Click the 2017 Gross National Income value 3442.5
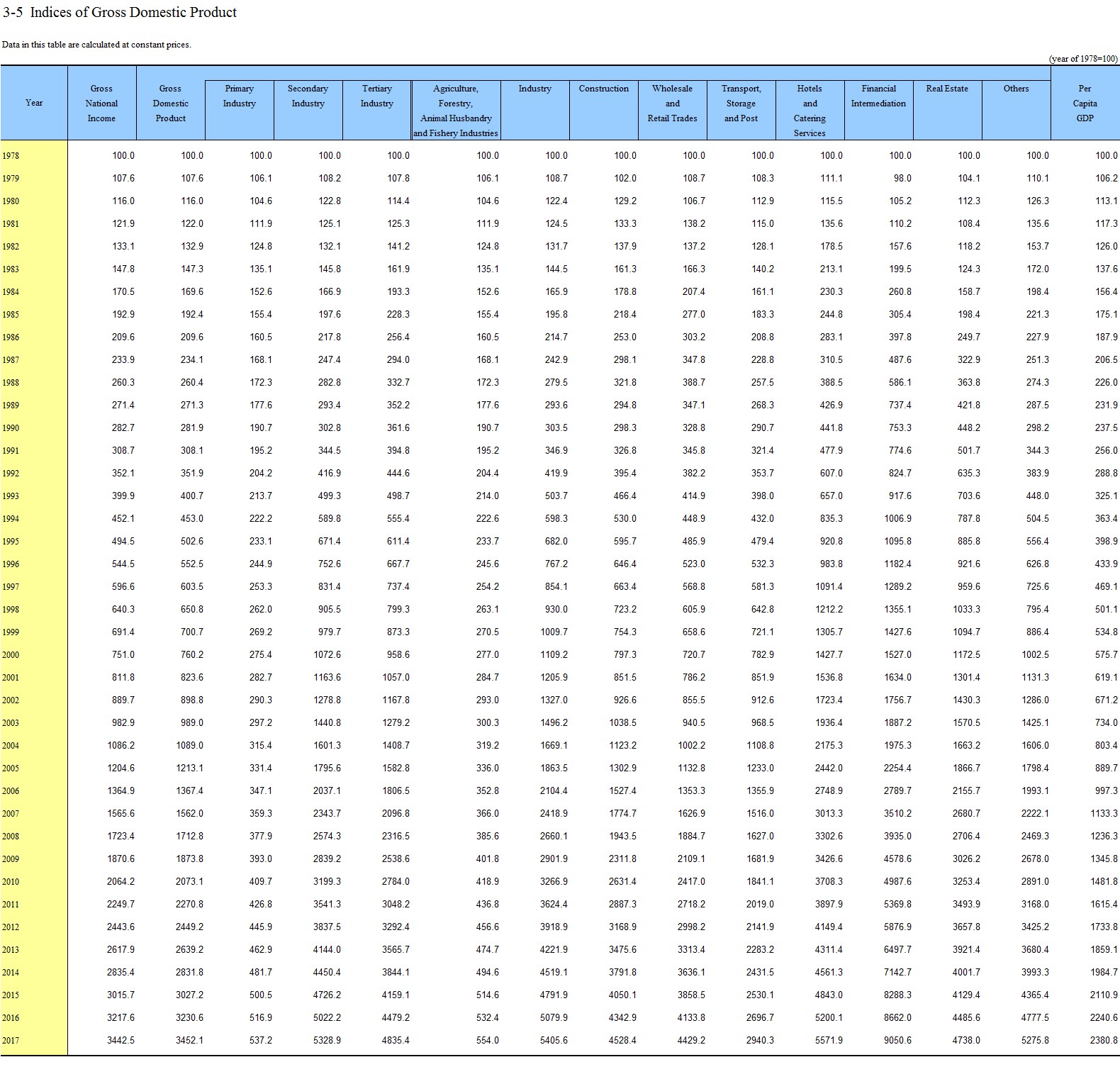The width and height of the screenshot is (1120, 1079). click(121, 1040)
